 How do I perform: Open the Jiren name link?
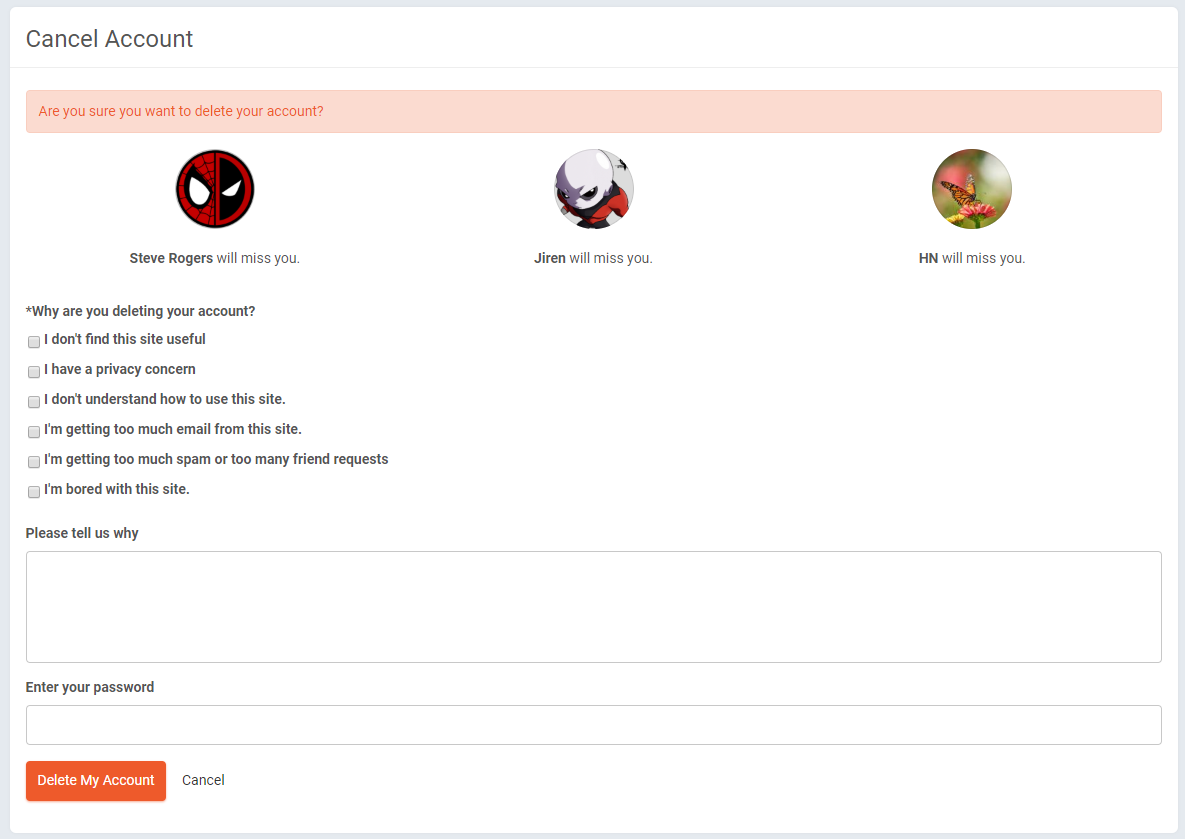[x=550, y=258]
